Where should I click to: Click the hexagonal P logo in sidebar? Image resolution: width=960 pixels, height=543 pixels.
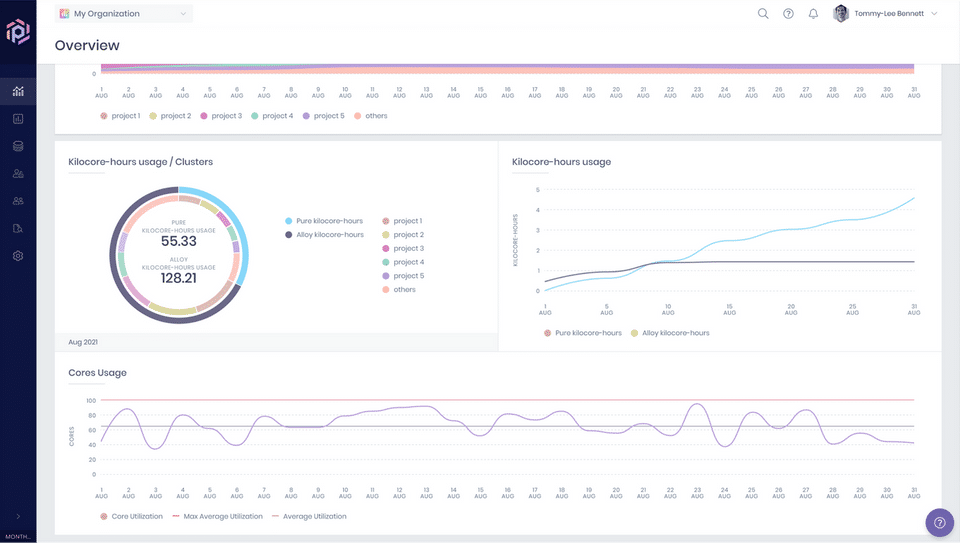(x=18, y=31)
